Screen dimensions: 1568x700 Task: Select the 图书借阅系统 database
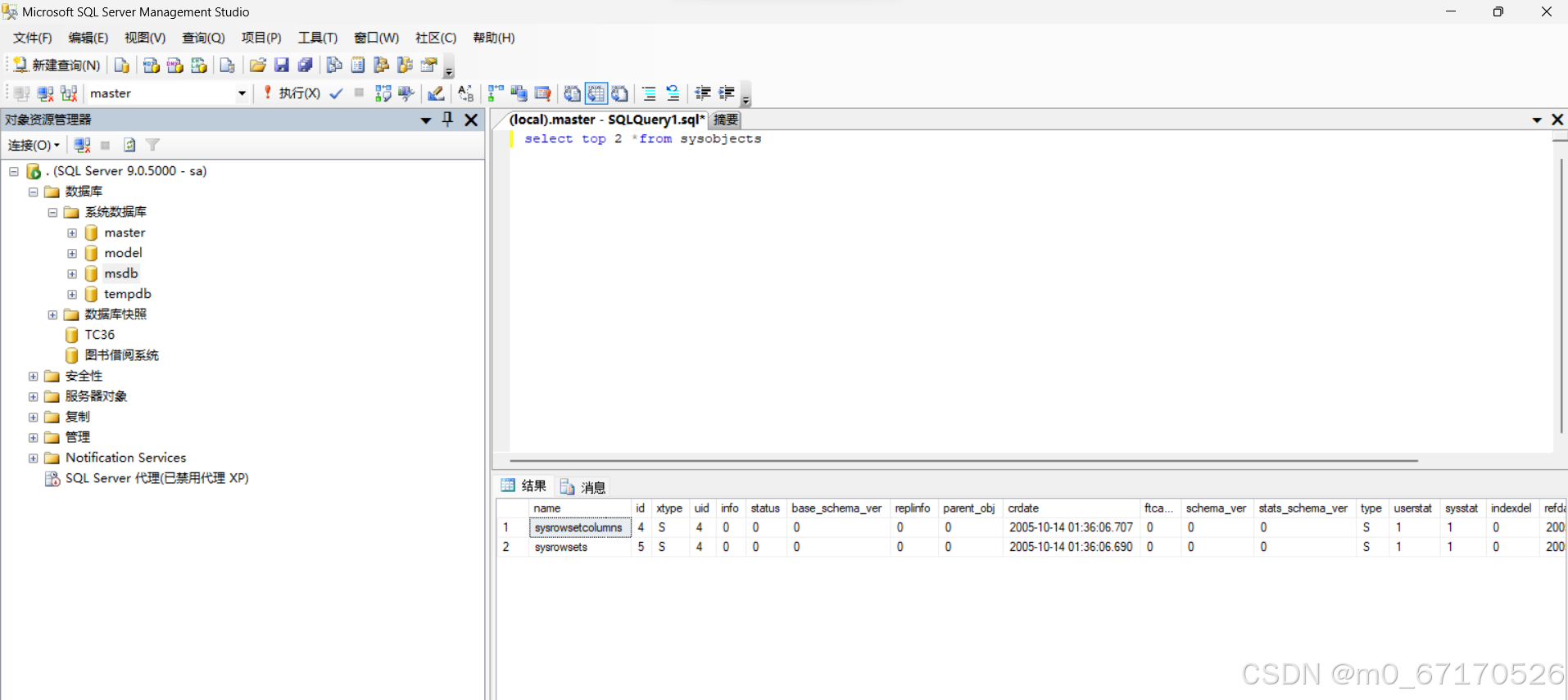click(121, 355)
